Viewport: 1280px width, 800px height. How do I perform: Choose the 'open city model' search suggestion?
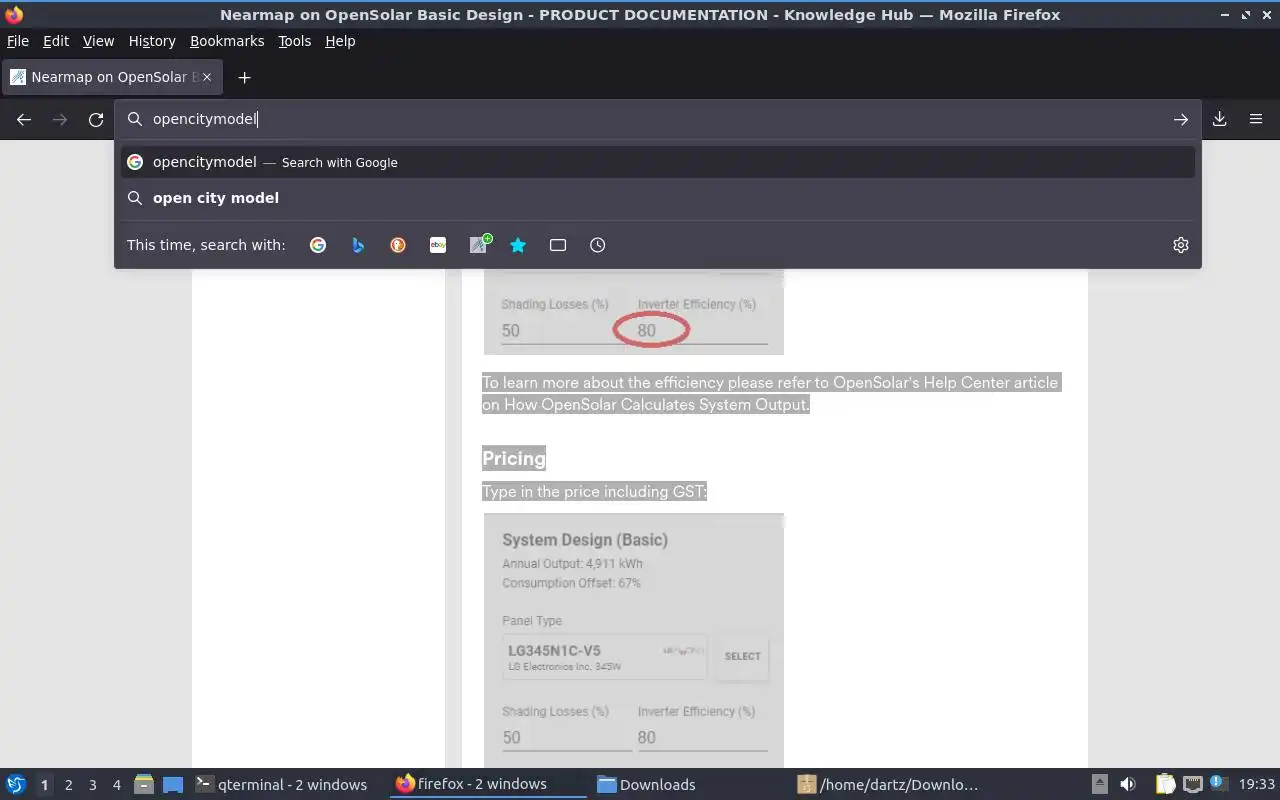(658, 198)
